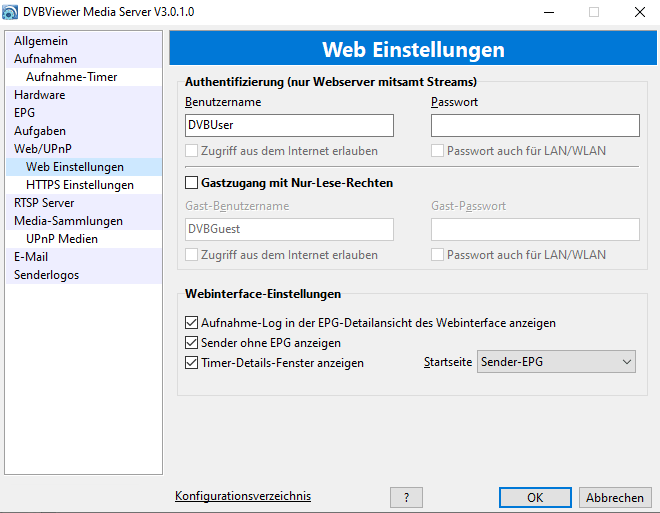The height and width of the screenshot is (513, 660).
Task: Click the ? help button
Action: [x=406, y=498]
